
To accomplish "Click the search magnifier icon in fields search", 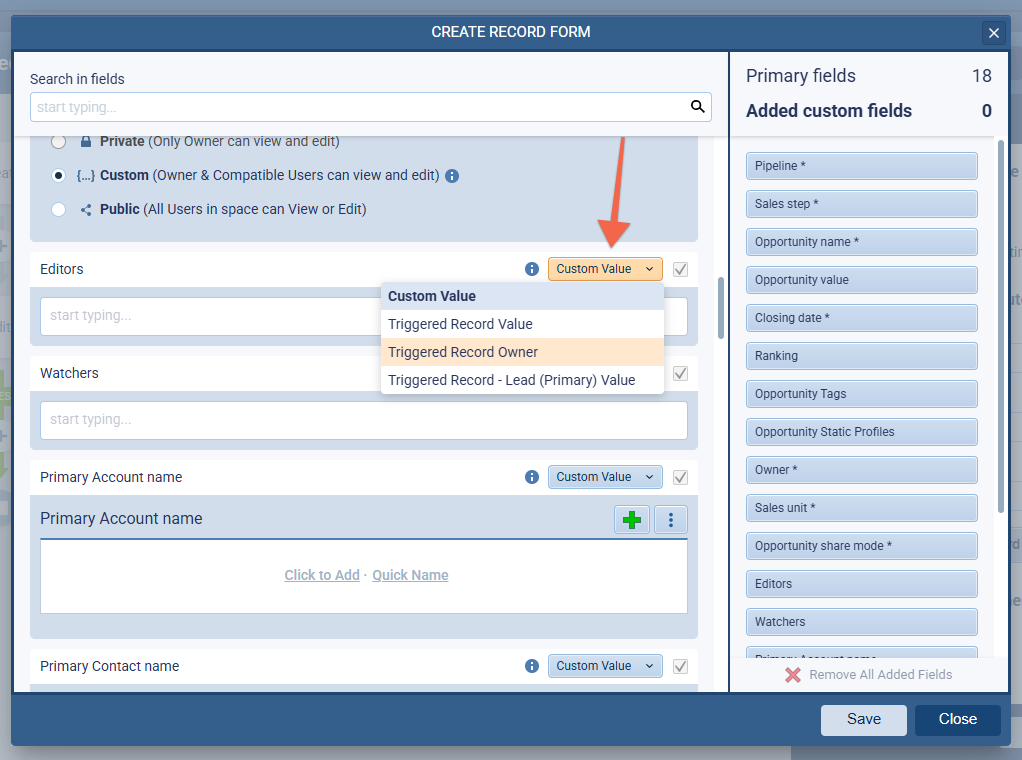I will tap(697, 107).
